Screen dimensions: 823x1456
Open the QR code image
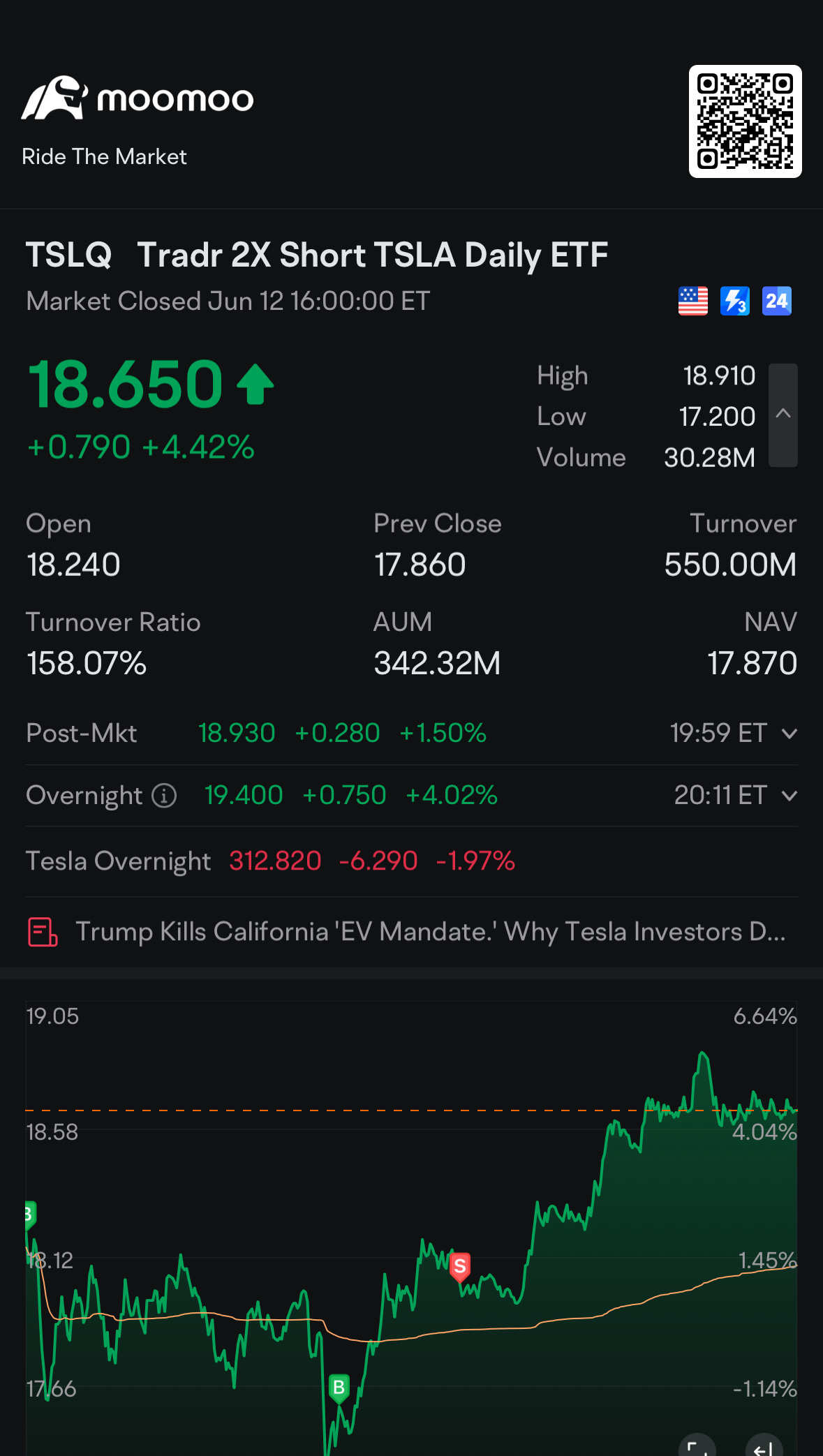745,121
